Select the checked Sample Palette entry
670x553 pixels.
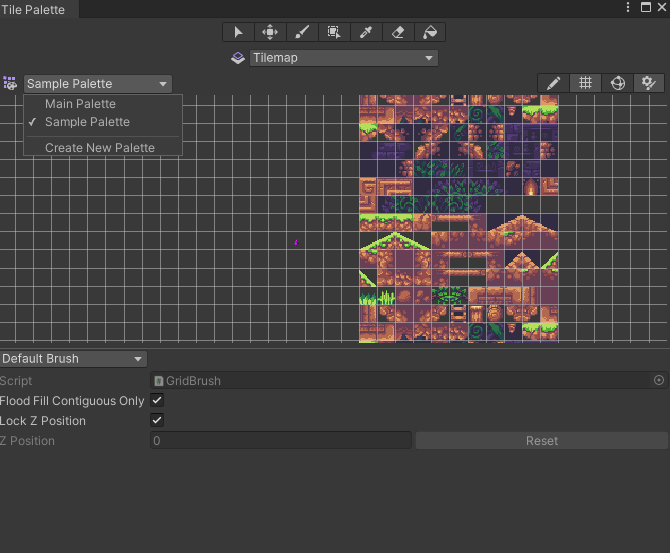(x=103, y=122)
